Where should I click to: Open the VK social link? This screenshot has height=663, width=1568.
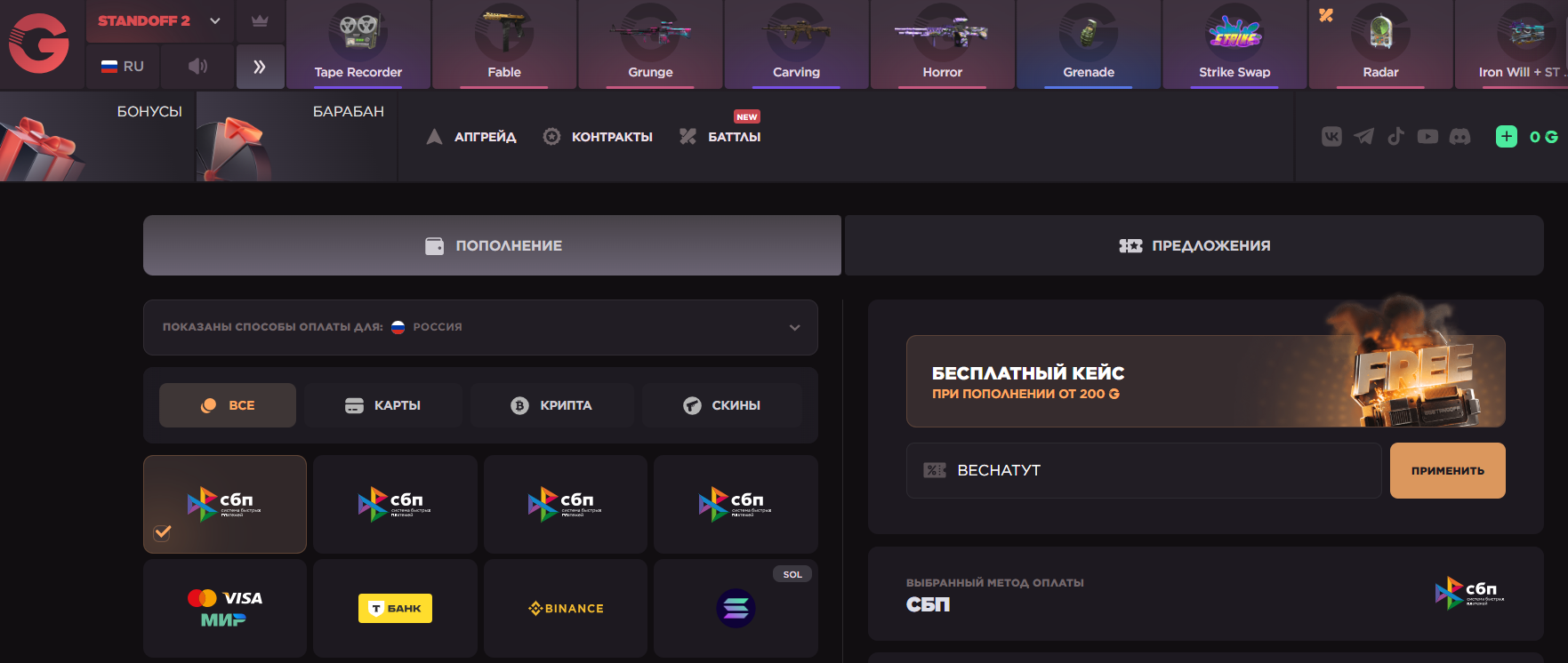coord(1331,136)
